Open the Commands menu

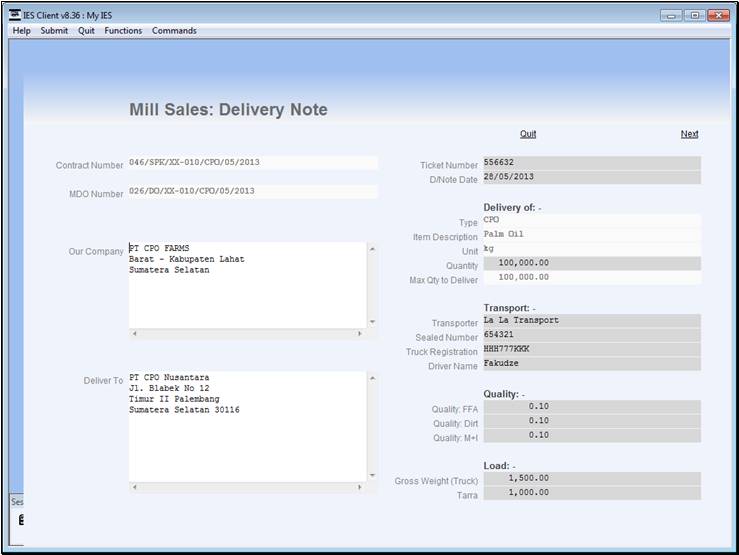tap(174, 31)
